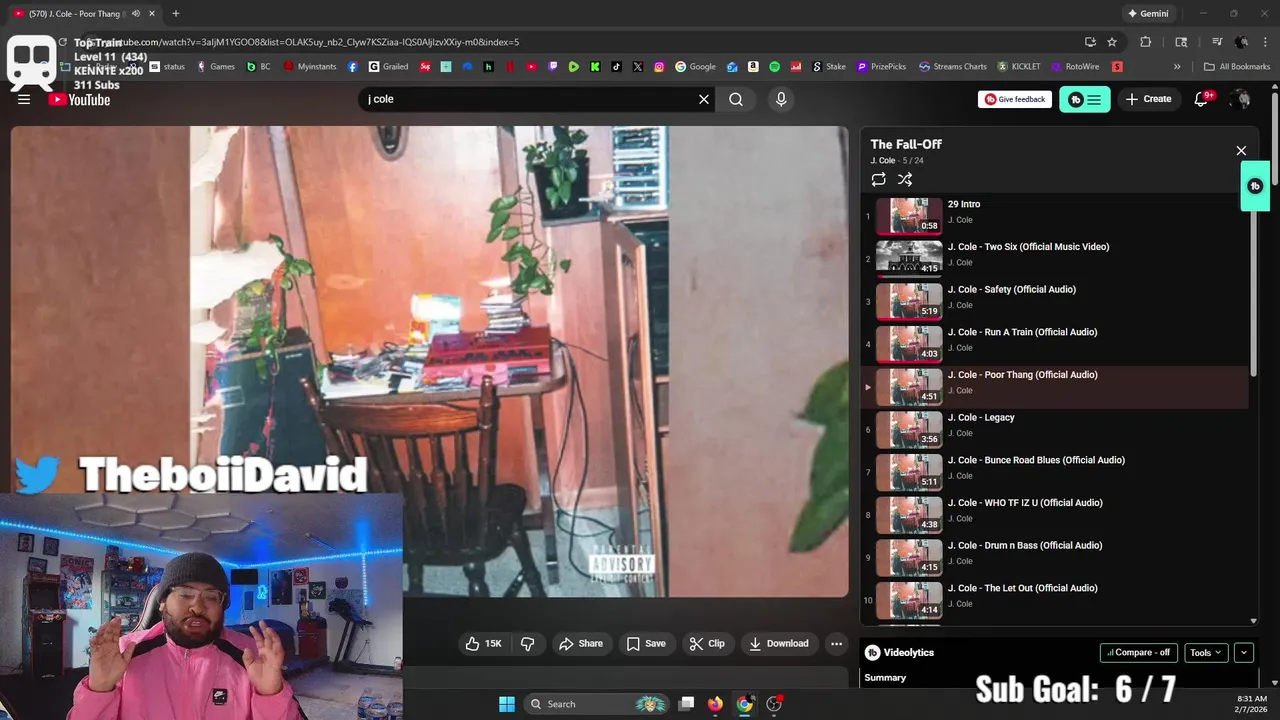Bookmark this page with star icon
The width and height of the screenshot is (1280, 720).
1112,42
